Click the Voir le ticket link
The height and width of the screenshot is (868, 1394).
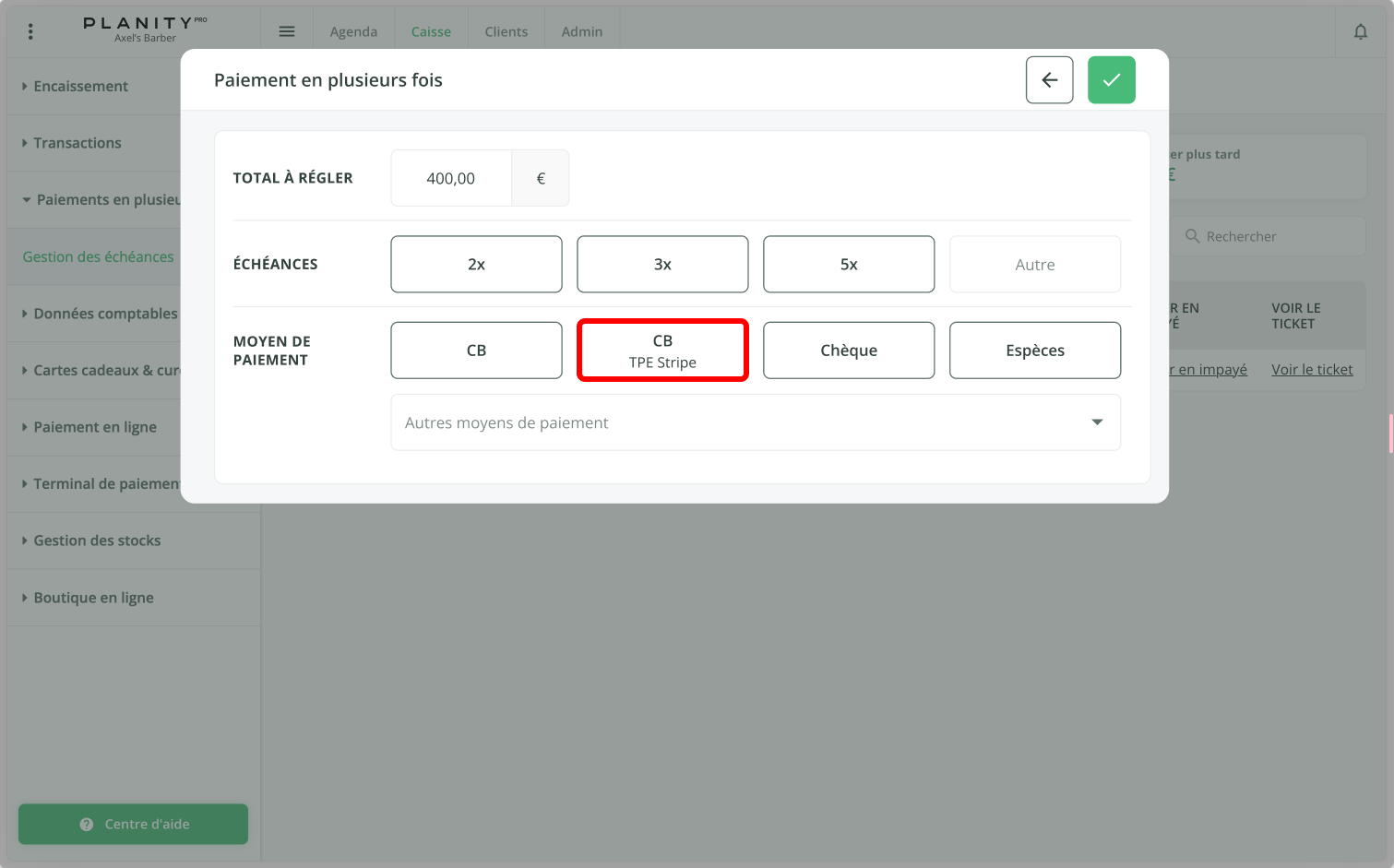point(1311,370)
